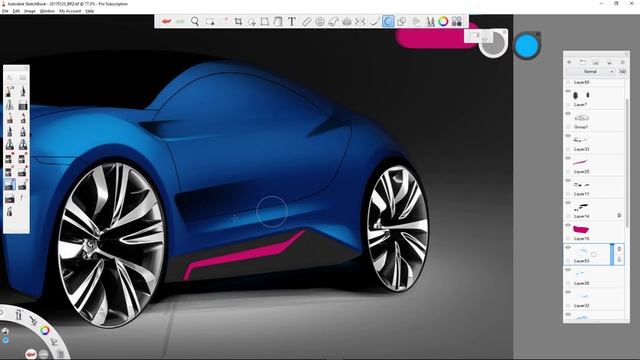Open the Edit menu
Image resolution: width=640 pixels, height=360 pixels.
pyautogui.click(x=16, y=11)
